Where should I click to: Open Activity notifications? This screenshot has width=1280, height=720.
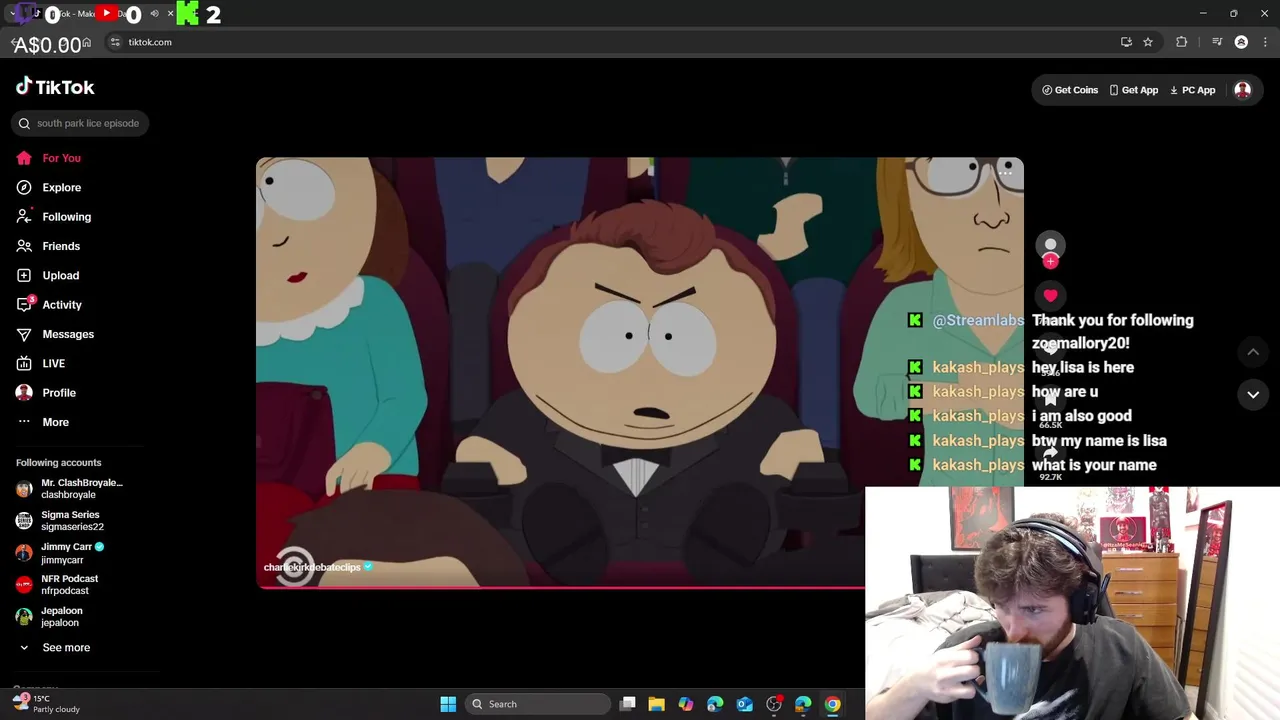[49, 305]
